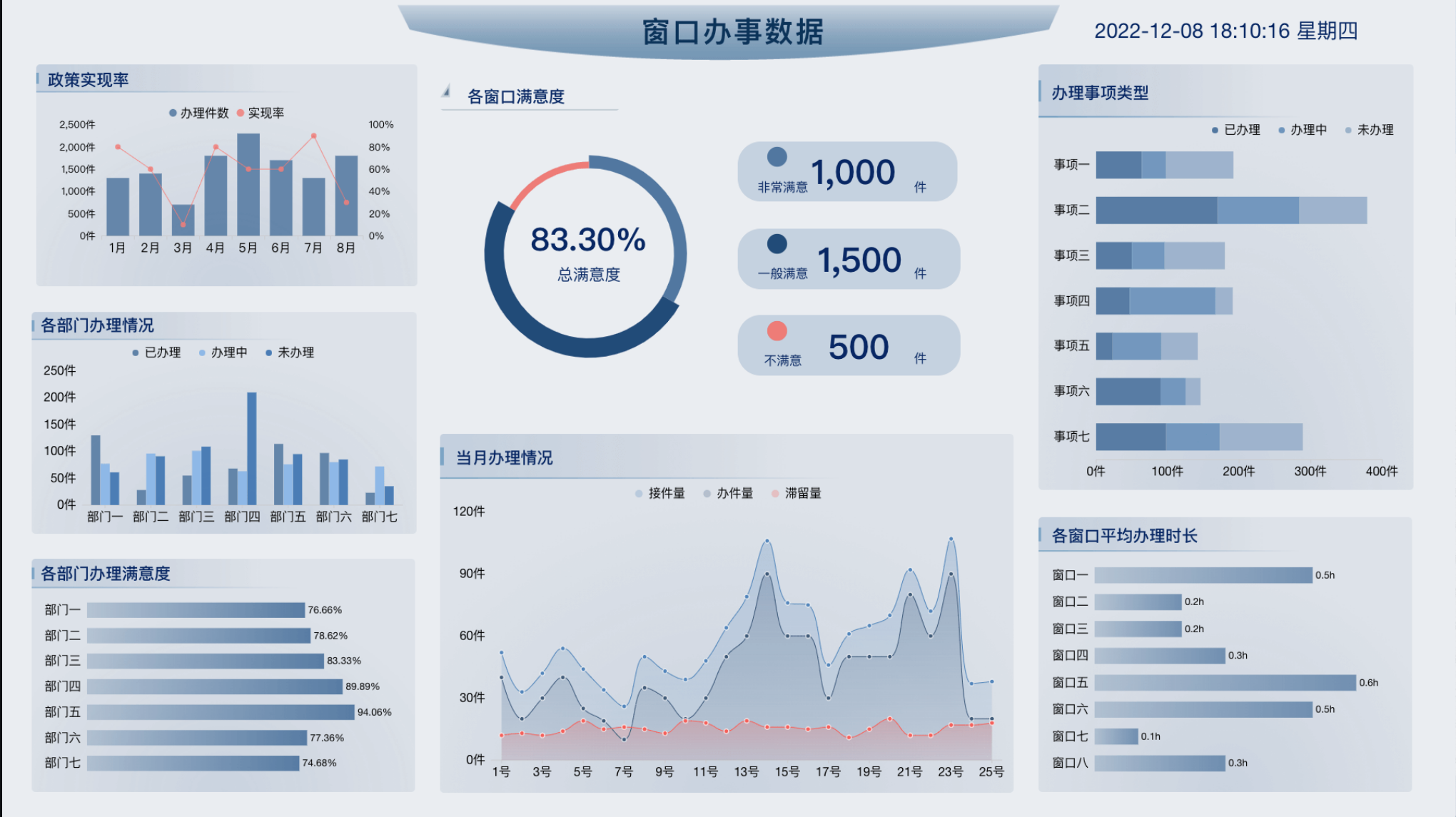This screenshot has height=817, width=1456.
Task: Toggle 未办理 legend in 各部门办理情况 chart
Action: point(289,352)
